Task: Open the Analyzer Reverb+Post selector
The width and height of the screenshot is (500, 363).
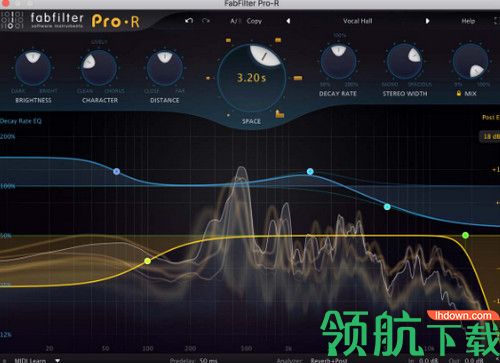Action: [329, 360]
